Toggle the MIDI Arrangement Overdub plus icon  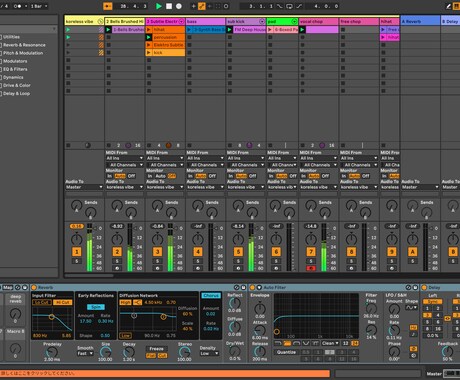[x=193, y=6]
